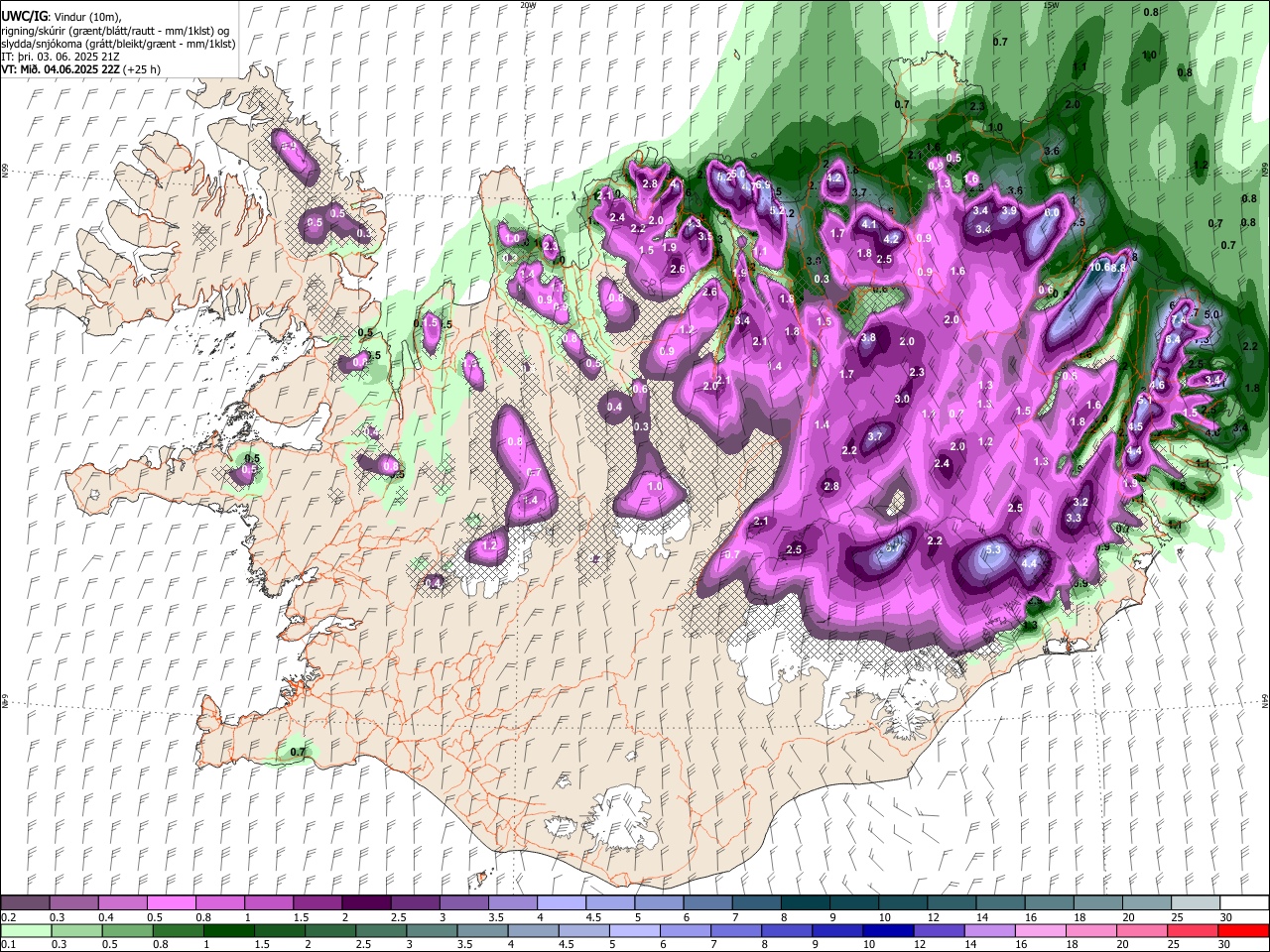Pick the pale grey swatch labeled 25
The width and height of the screenshot is (1270, 952).
pos(1195,903)
